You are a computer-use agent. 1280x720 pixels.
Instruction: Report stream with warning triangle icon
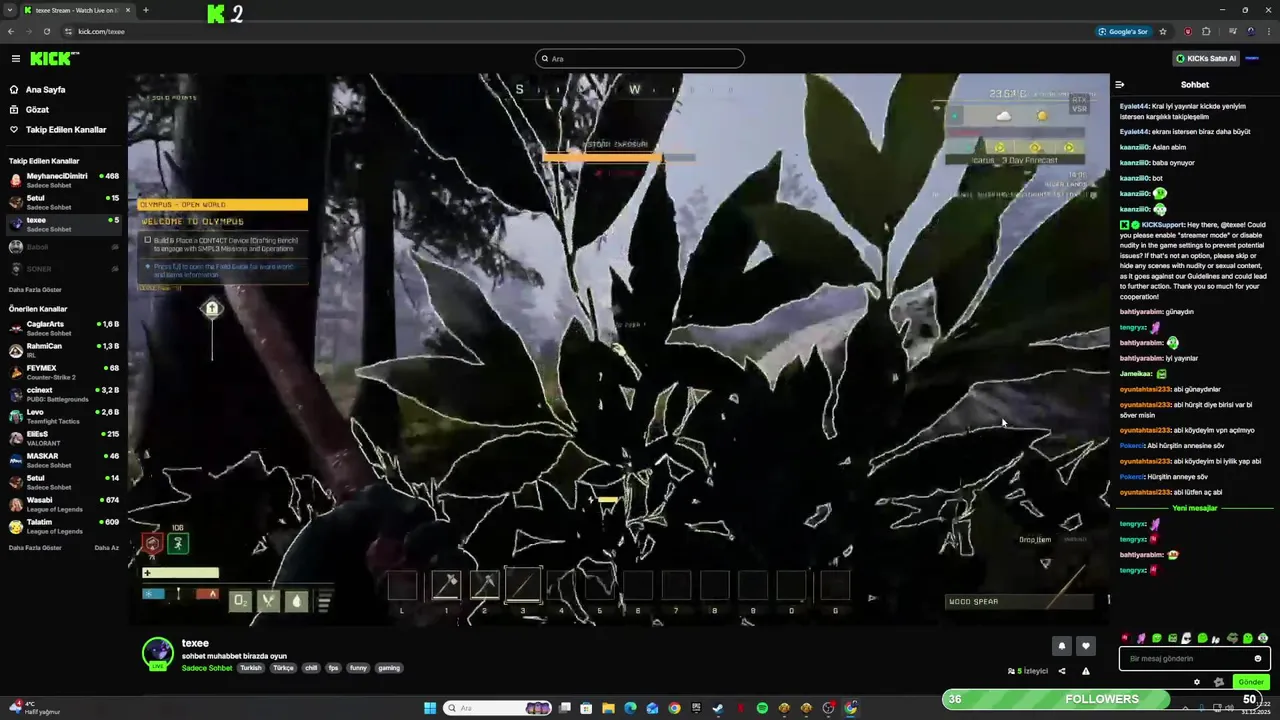tap(1086, 671)
